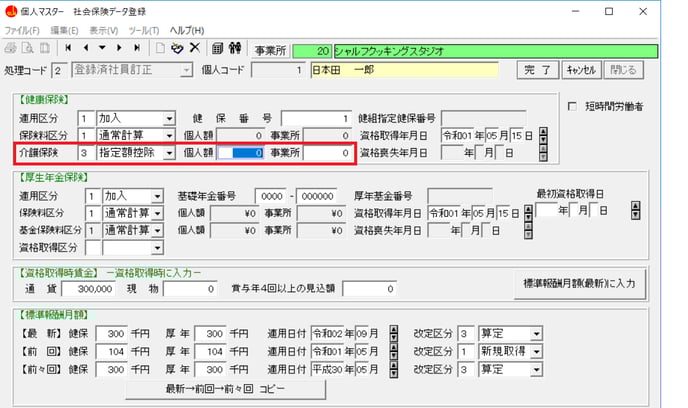
Task: Click the キャンセル button
Action: 581,70
